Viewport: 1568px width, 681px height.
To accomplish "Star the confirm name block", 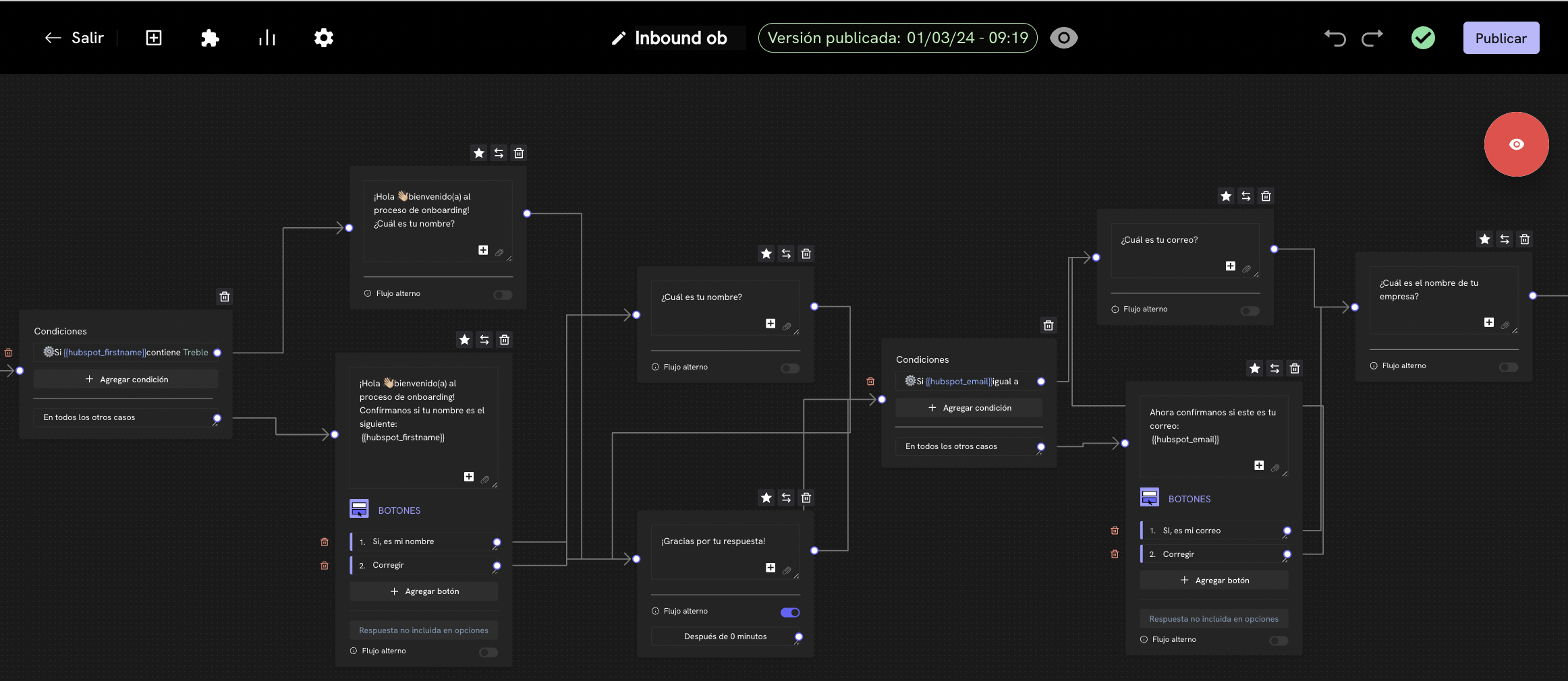I will point(464,340).
